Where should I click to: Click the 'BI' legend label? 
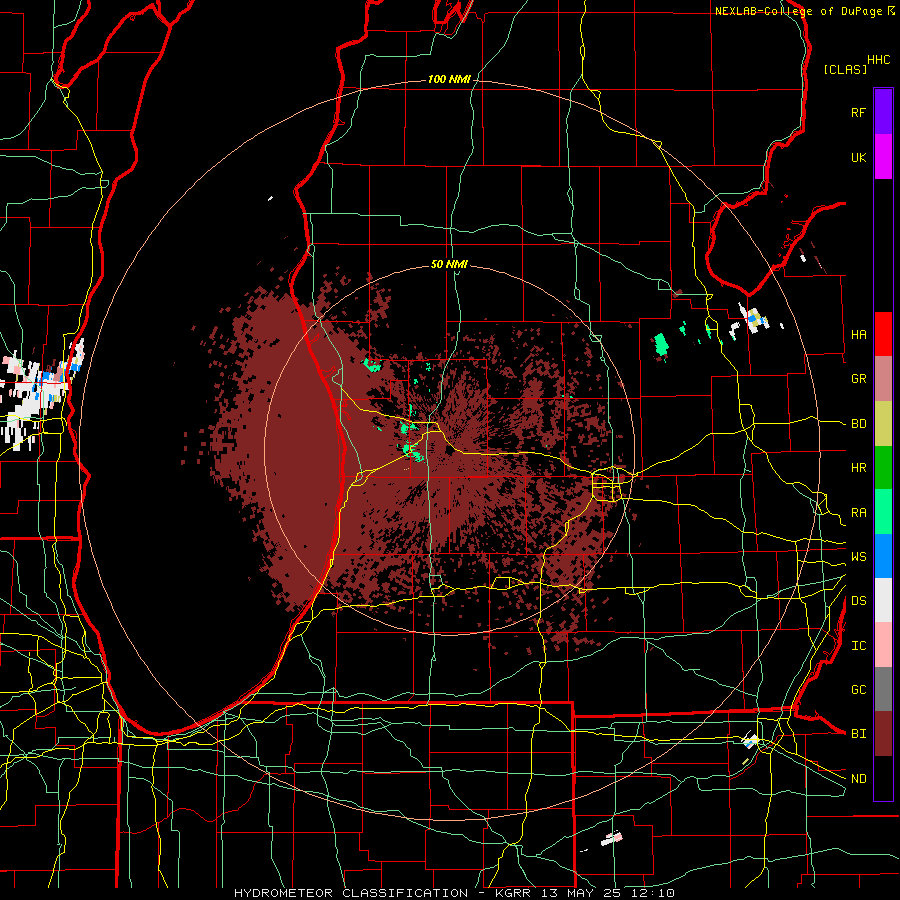click(x=858, y=734)
